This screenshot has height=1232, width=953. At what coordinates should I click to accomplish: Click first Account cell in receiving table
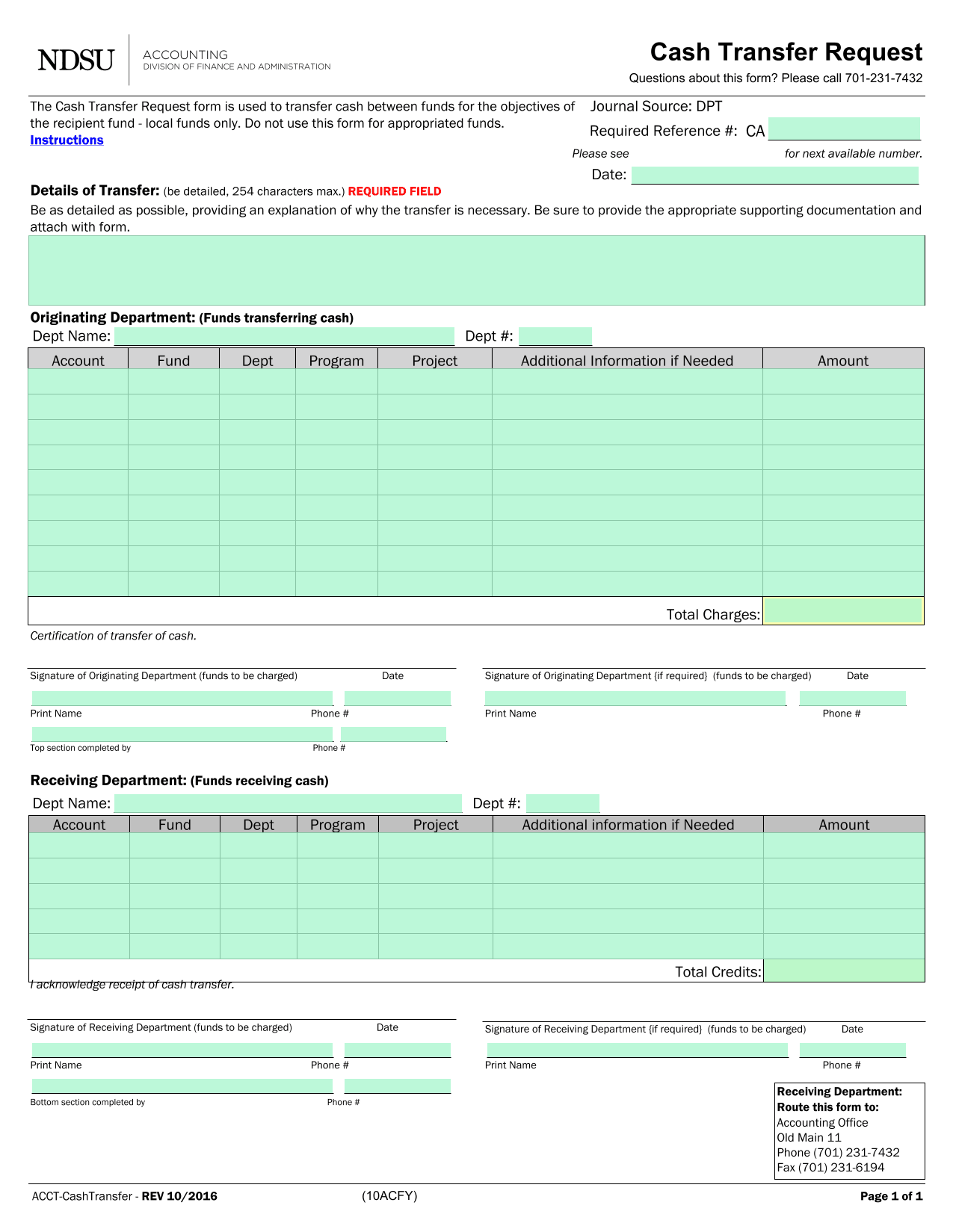click(79, 846)
